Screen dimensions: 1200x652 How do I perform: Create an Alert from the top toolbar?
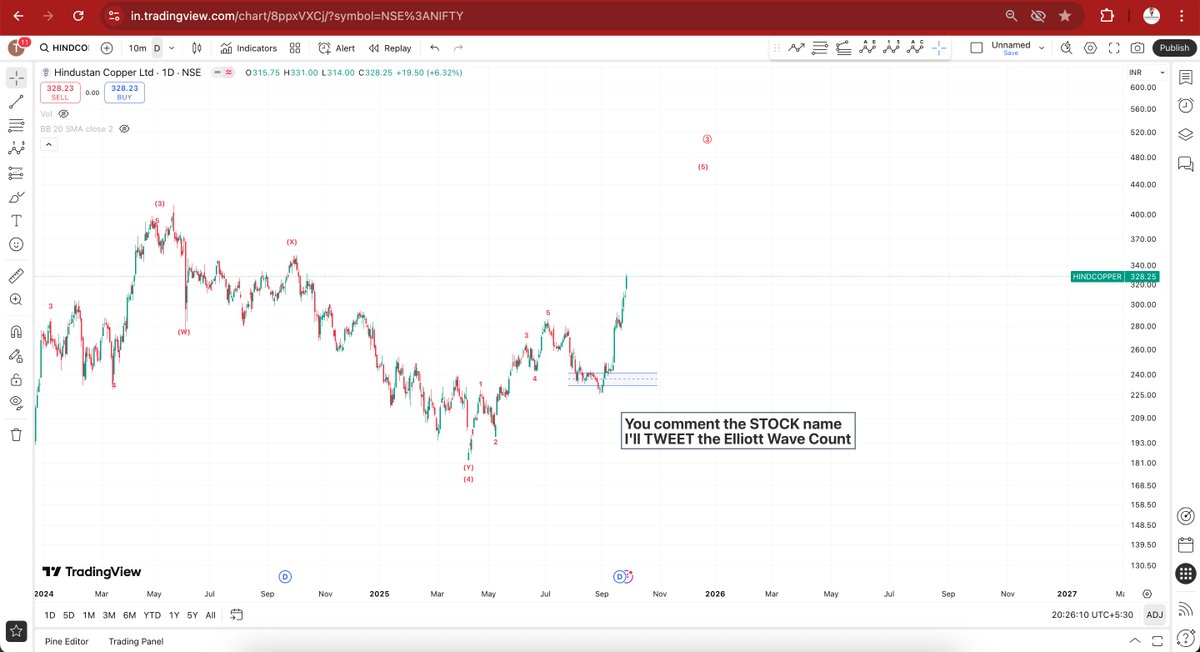pos(336,48)
